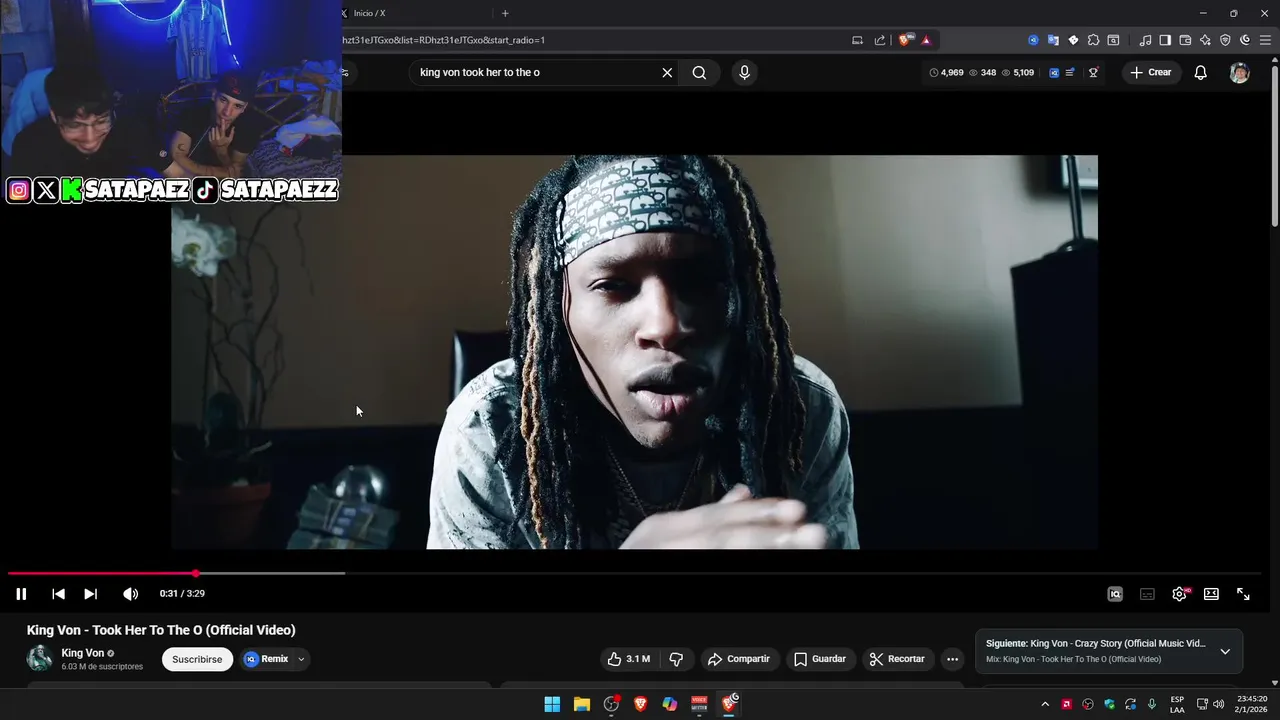Viewport: 1280px width, 720px height.
Task: Click the Compartir button
Action: [x=738, y=659]
